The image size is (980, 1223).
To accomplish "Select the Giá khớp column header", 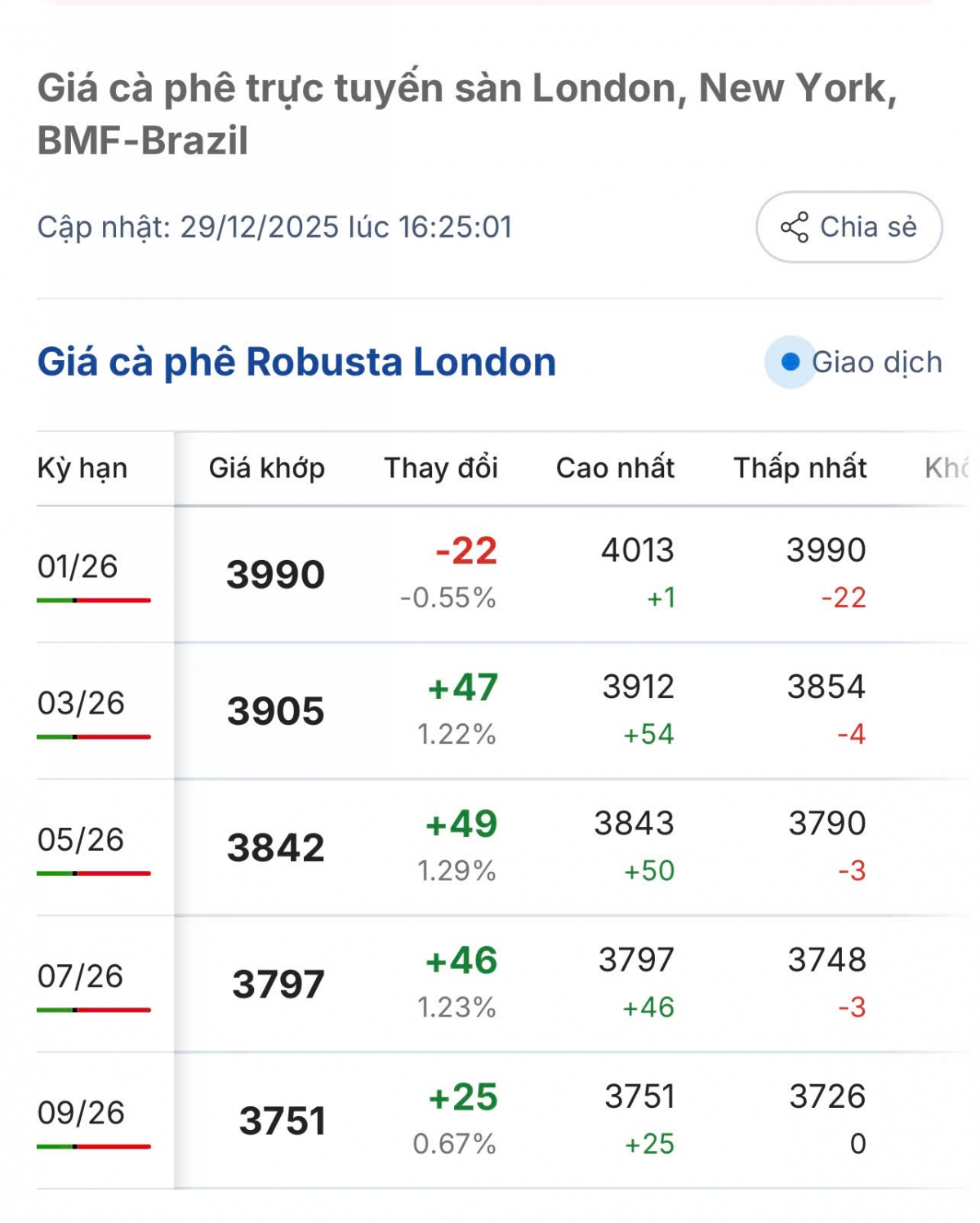I will click(x=267, y=468).
